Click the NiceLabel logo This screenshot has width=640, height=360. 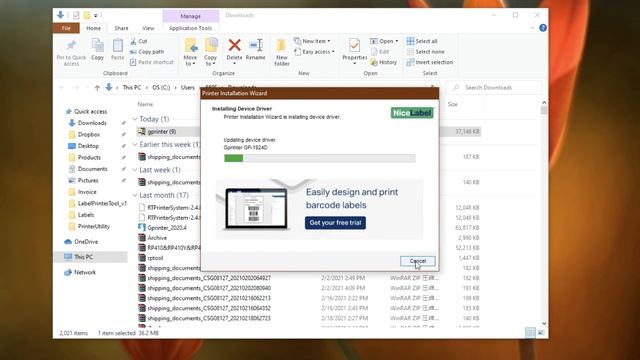(412, 113)
